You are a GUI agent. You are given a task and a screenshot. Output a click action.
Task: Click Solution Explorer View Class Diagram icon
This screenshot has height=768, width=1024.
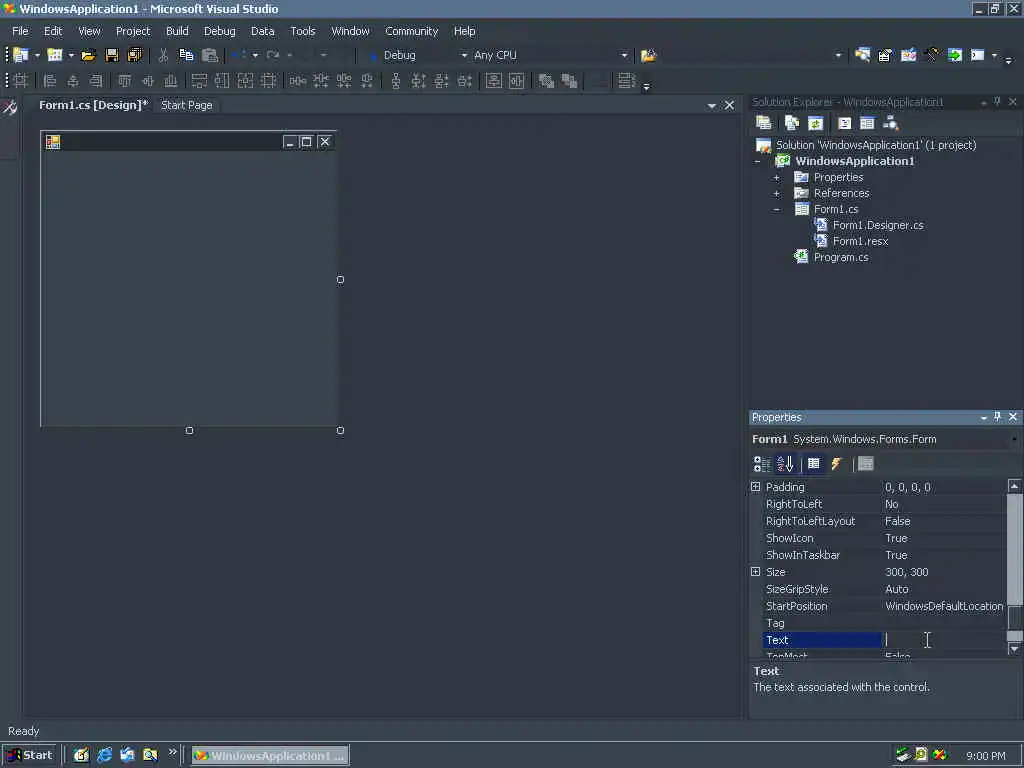pos(890,123)
